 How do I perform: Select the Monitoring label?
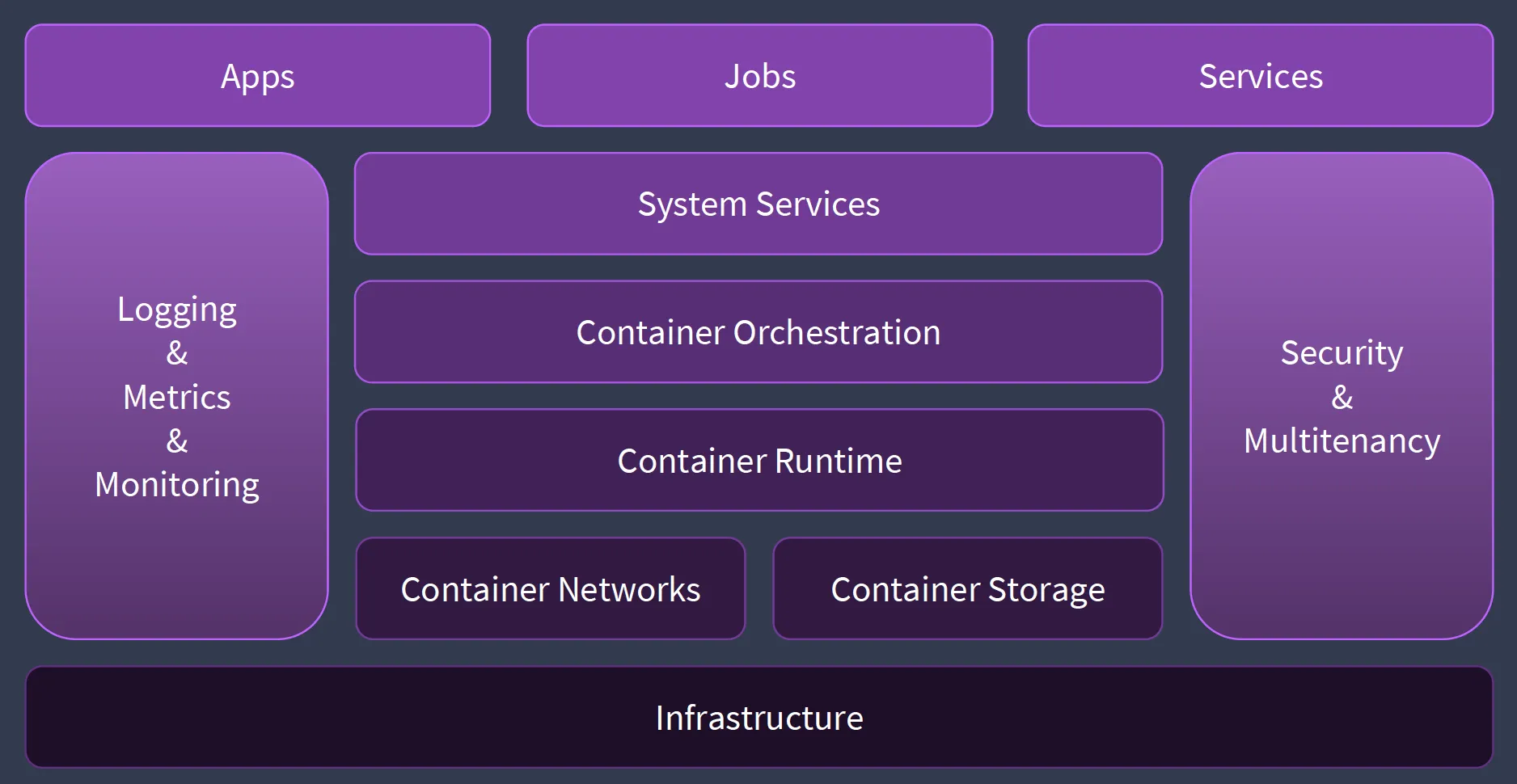pos(177,485)
